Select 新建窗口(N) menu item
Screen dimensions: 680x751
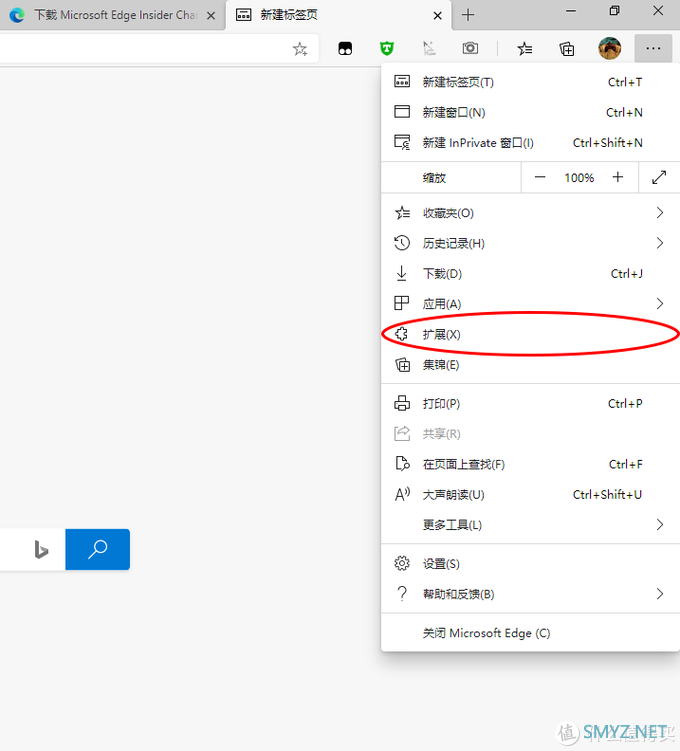point(531,112)
